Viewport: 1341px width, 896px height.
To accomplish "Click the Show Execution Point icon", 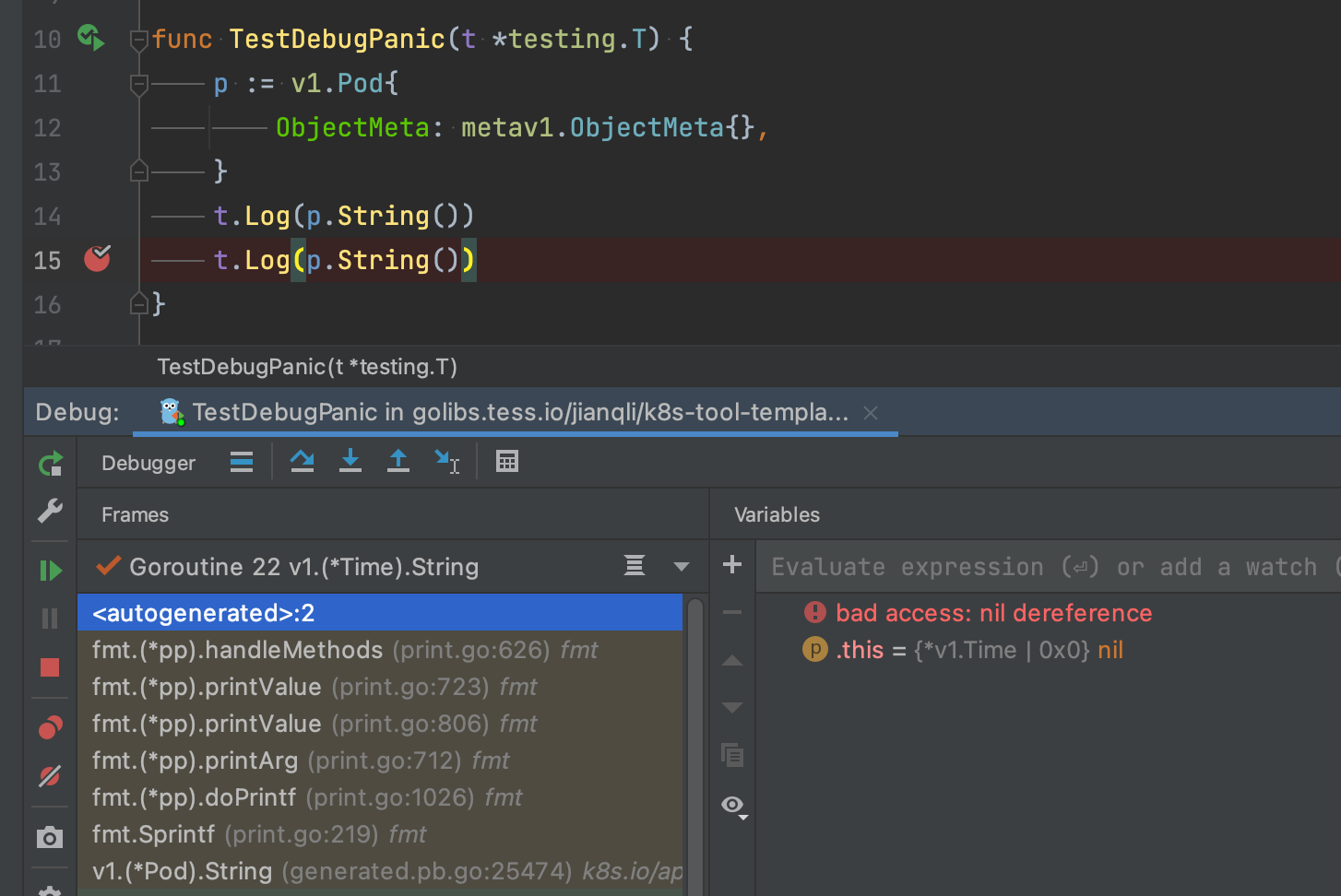I will click(x=242, y=462).
